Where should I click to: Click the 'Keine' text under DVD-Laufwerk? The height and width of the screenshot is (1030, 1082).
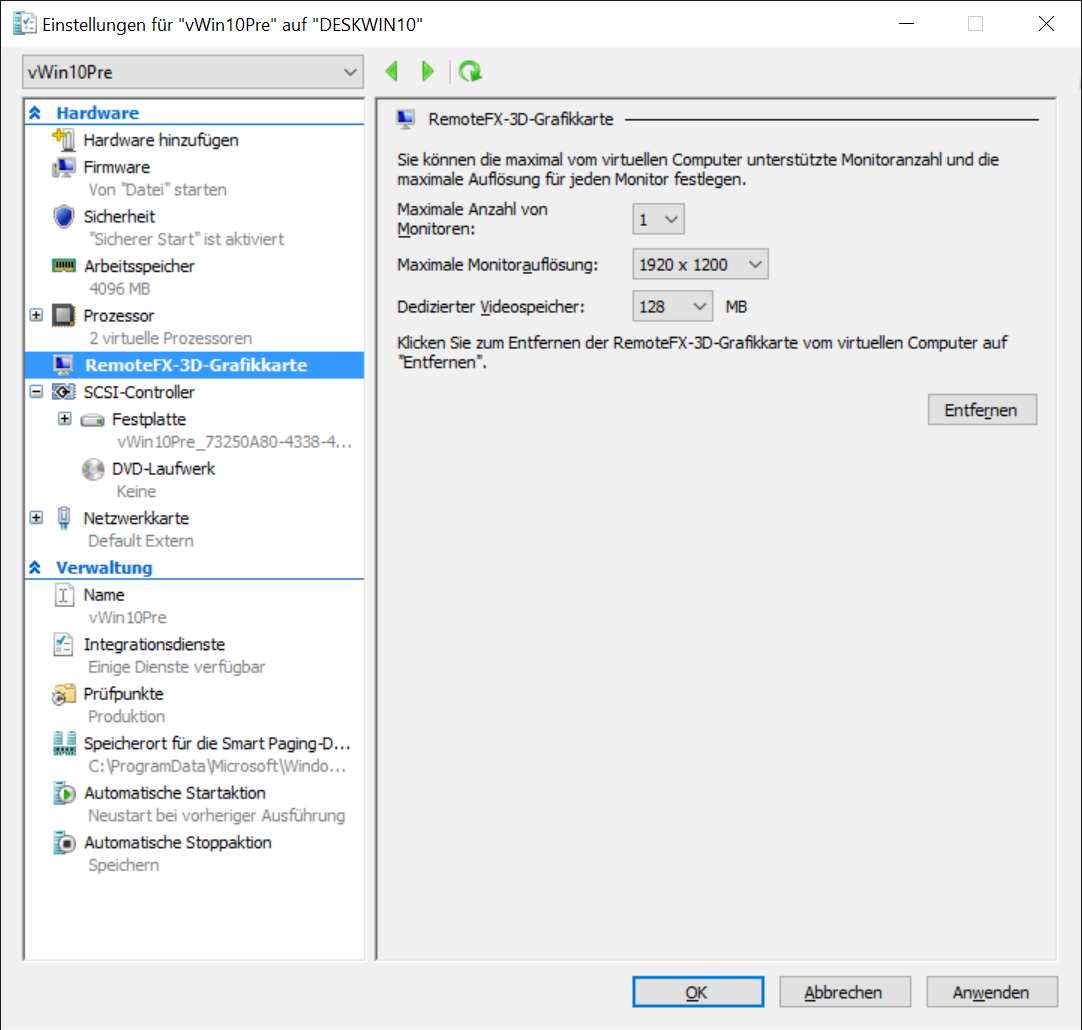(136, 491)
